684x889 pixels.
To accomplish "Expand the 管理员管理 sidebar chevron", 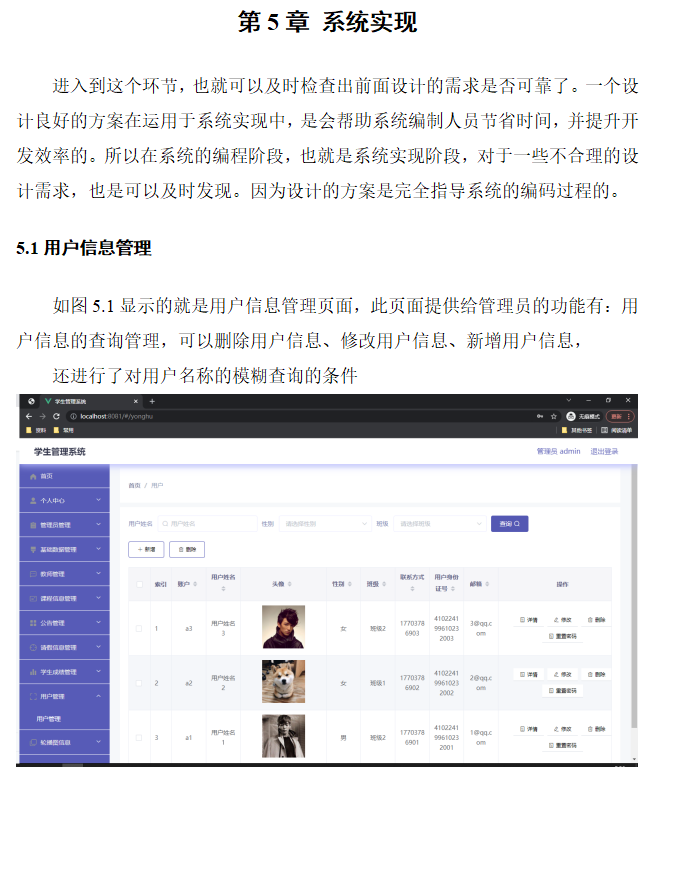I will tap(98, 524).
